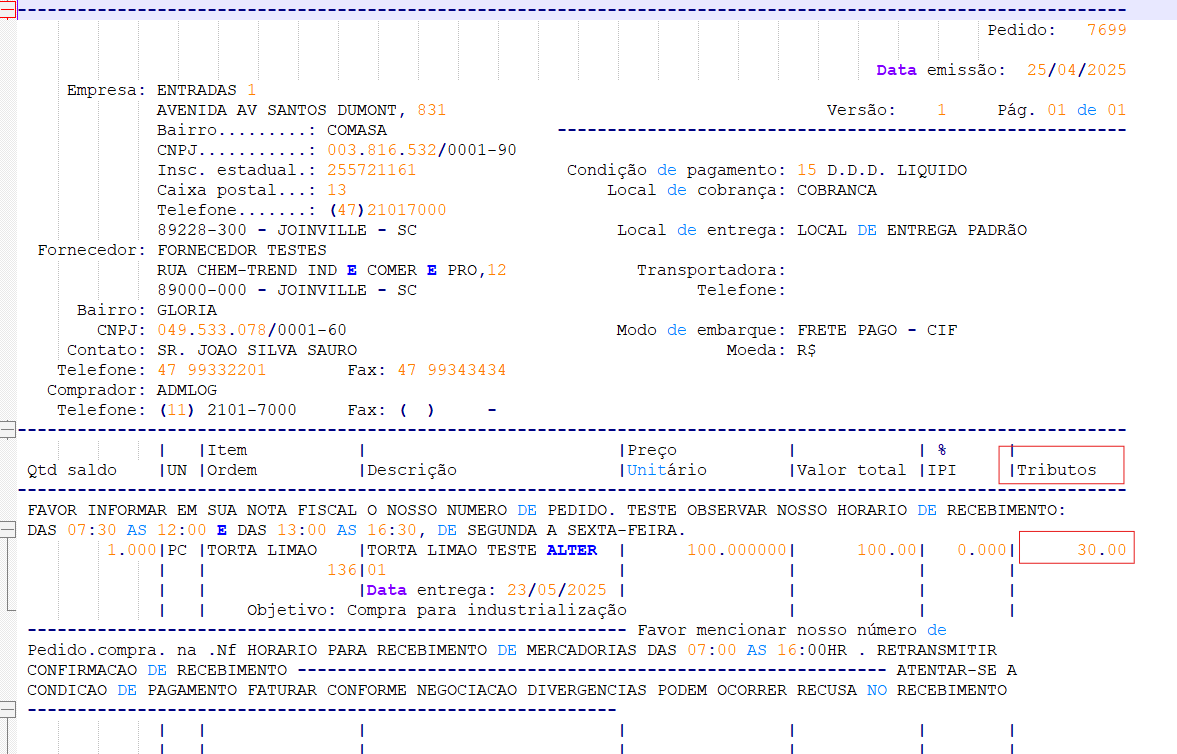This screenshot has height=754, width=1177.
Task: Click the Versão: label
Action: click(x=861, y=110)
